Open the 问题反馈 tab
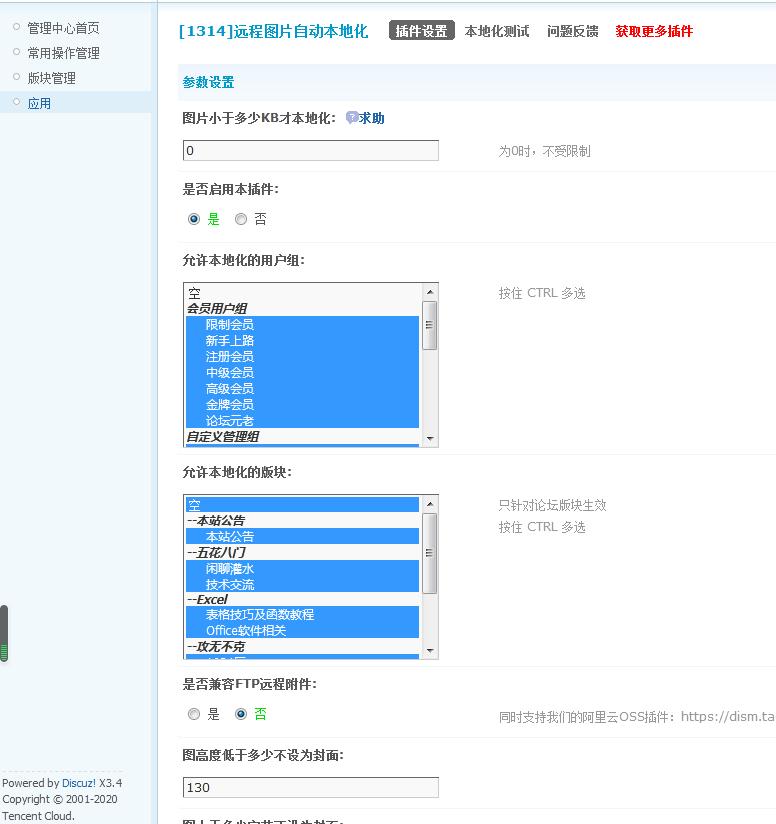The image size is (776, 824). [x=573, y=31]
